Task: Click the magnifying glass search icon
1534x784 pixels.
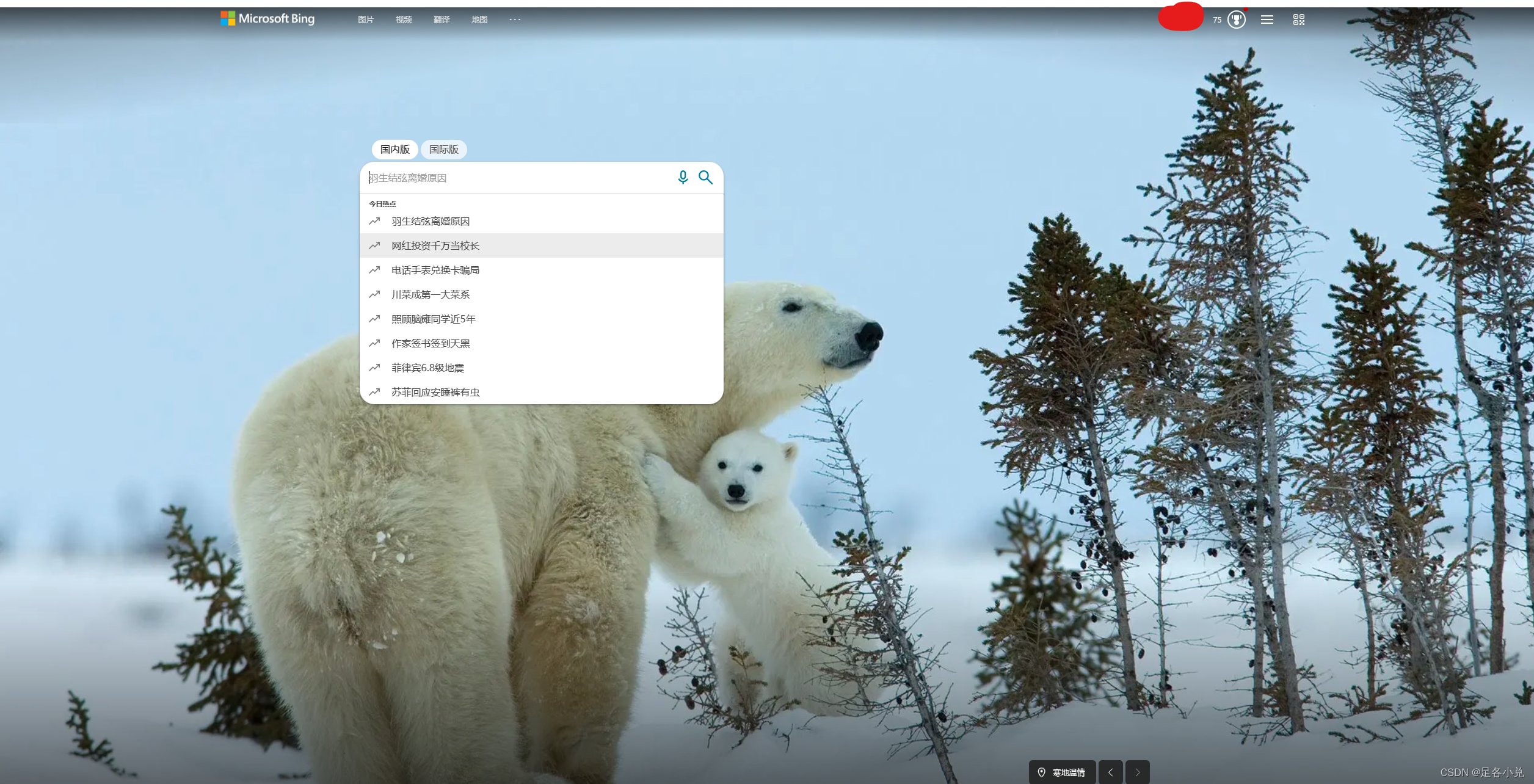Action: point(705,177)
